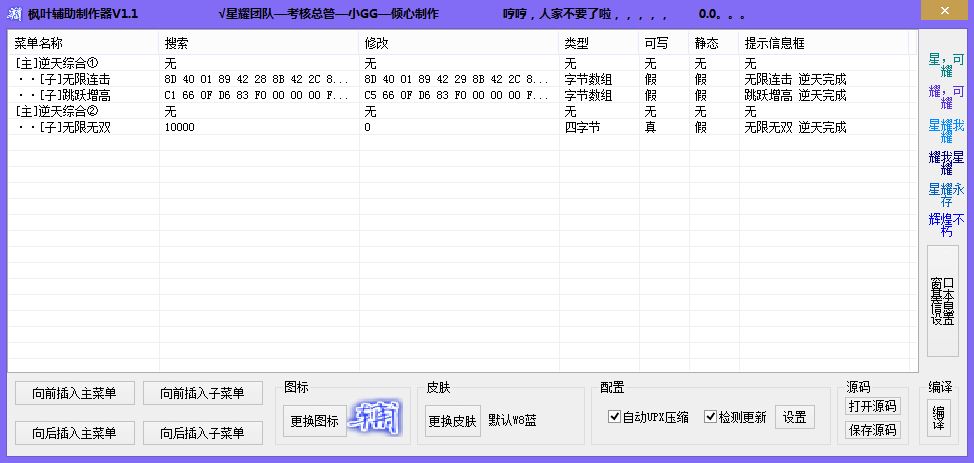Open icon chooser via 更换图标
Viewport: 974px width, 463px height.
coord(314,421)
